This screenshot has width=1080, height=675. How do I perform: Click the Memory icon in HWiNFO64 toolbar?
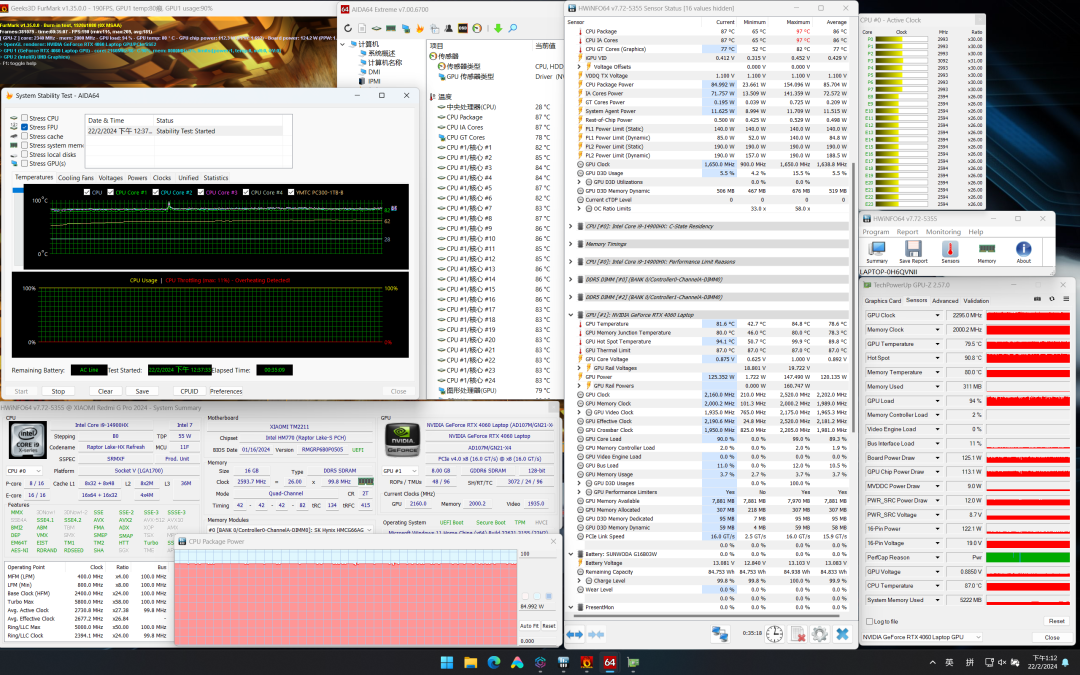click(986, 250)
